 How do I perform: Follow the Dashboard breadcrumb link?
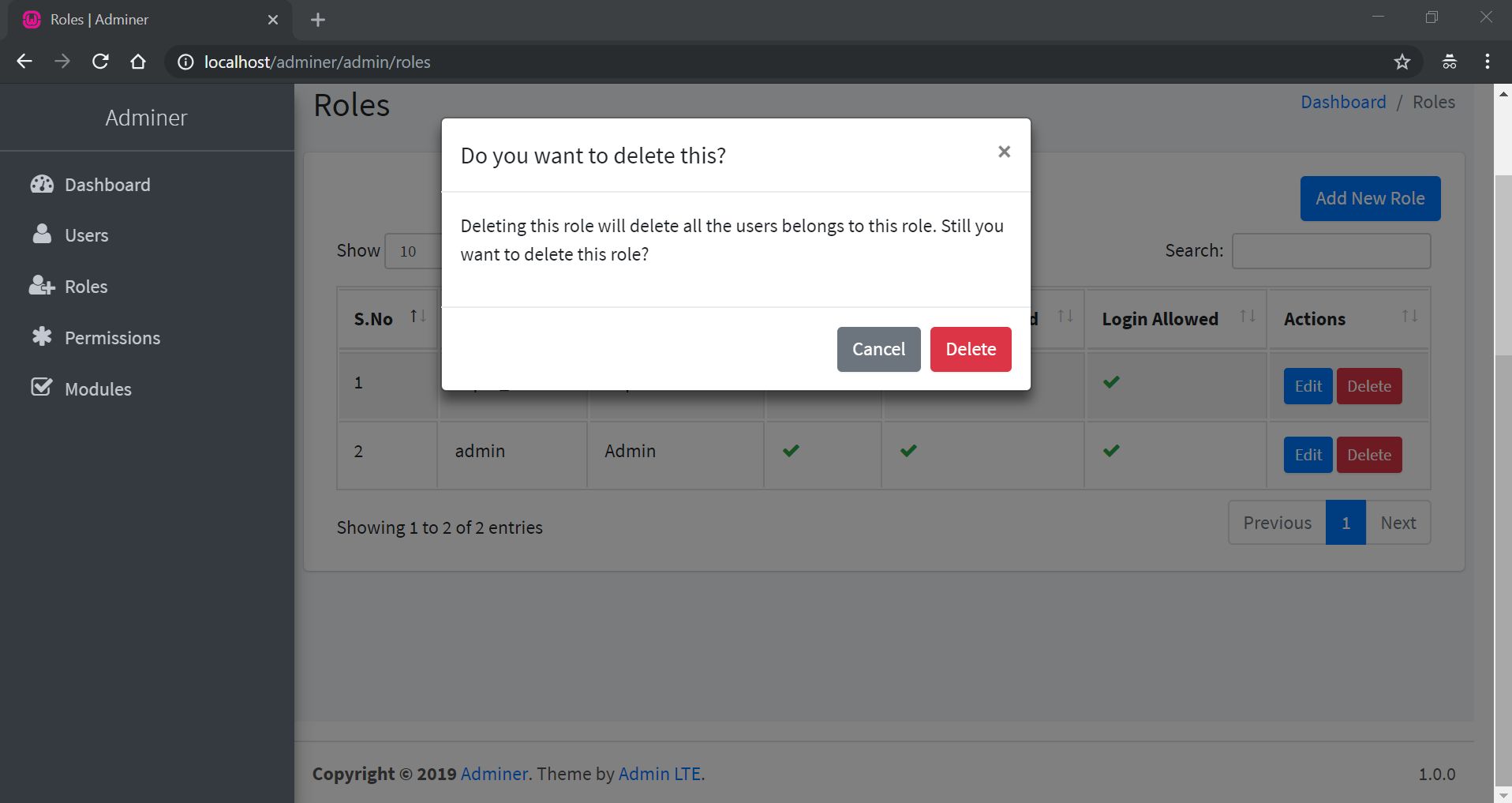click(1343, 102)
